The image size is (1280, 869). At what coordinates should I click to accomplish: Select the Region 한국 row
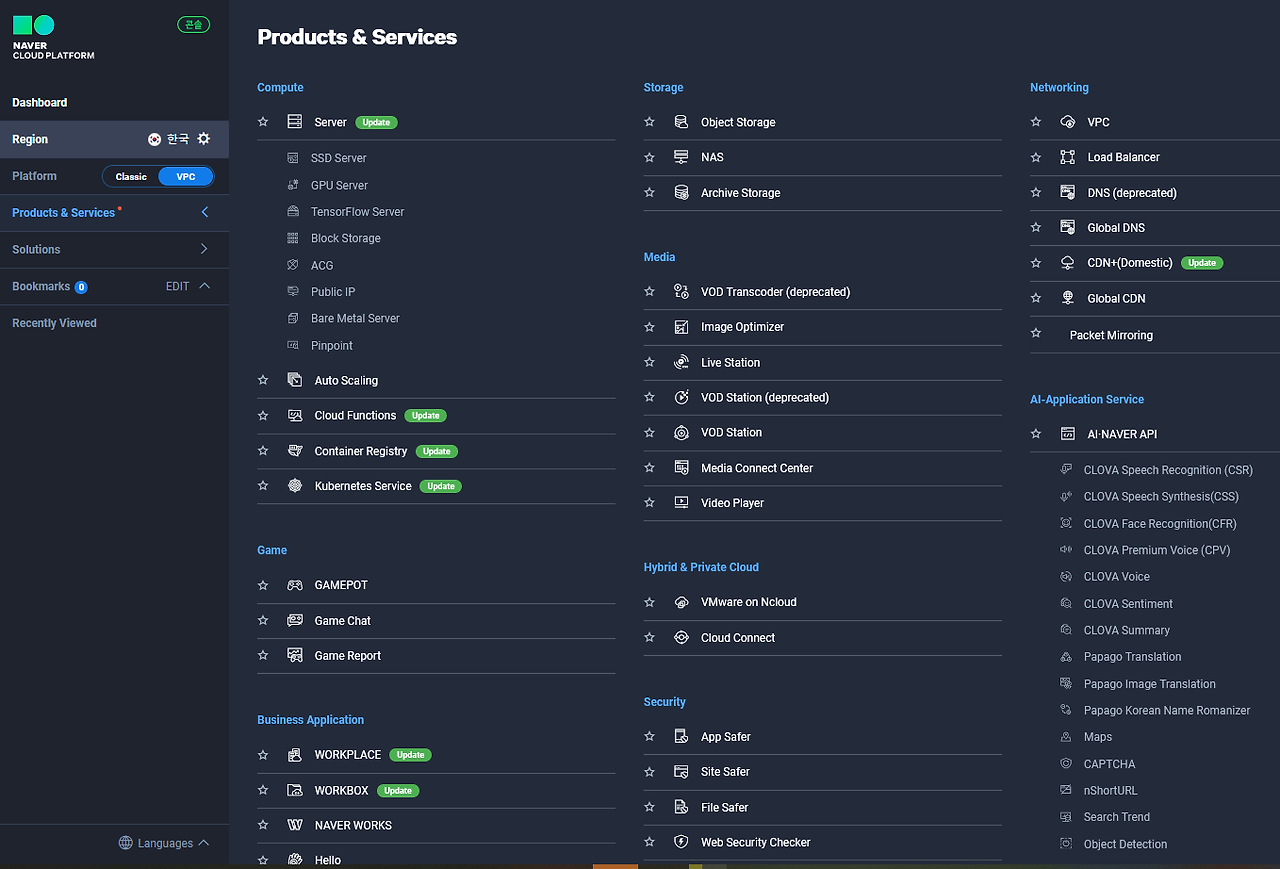[114, 139]
